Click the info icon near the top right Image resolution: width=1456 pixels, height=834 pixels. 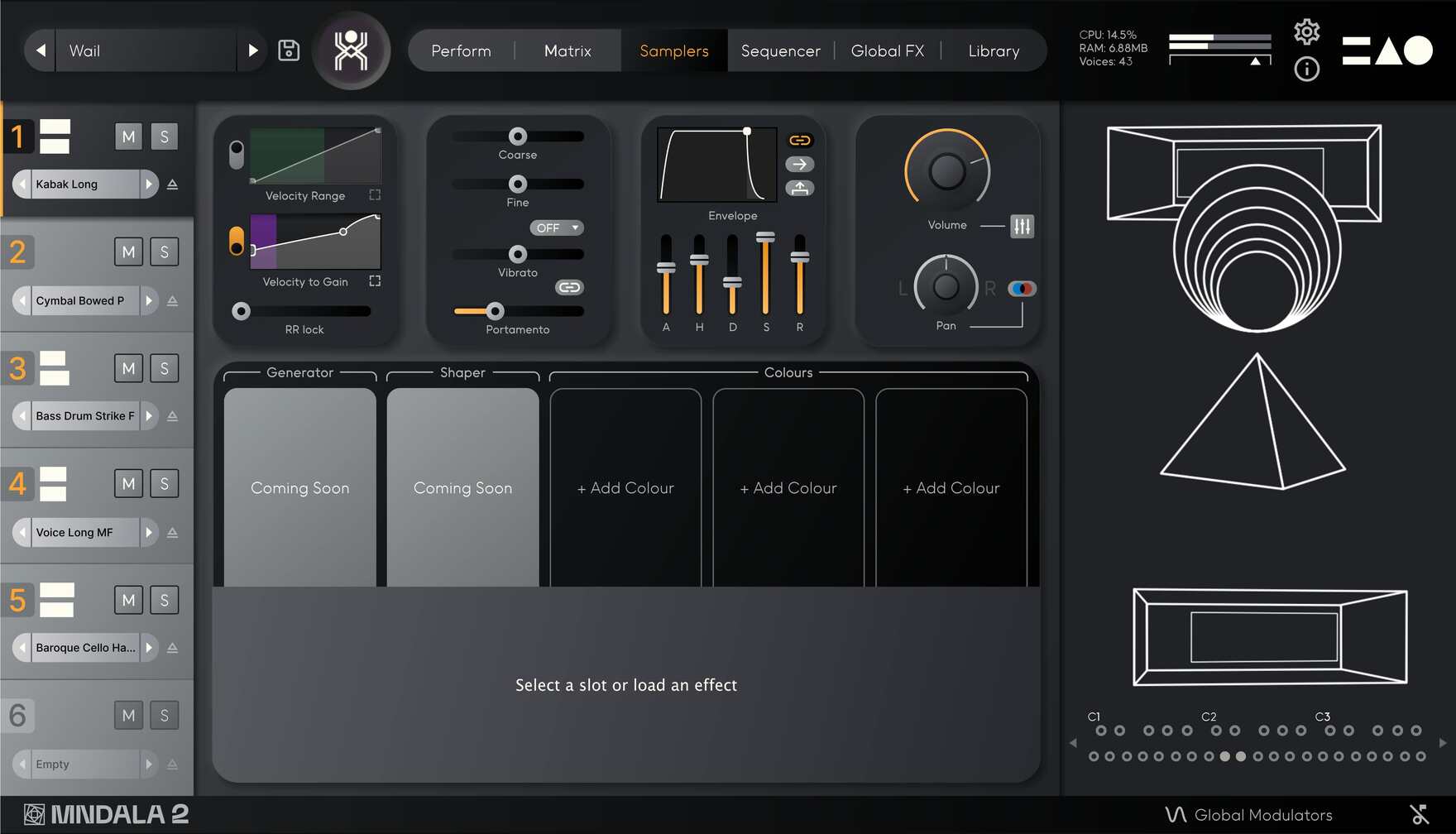coord(1307,69)
